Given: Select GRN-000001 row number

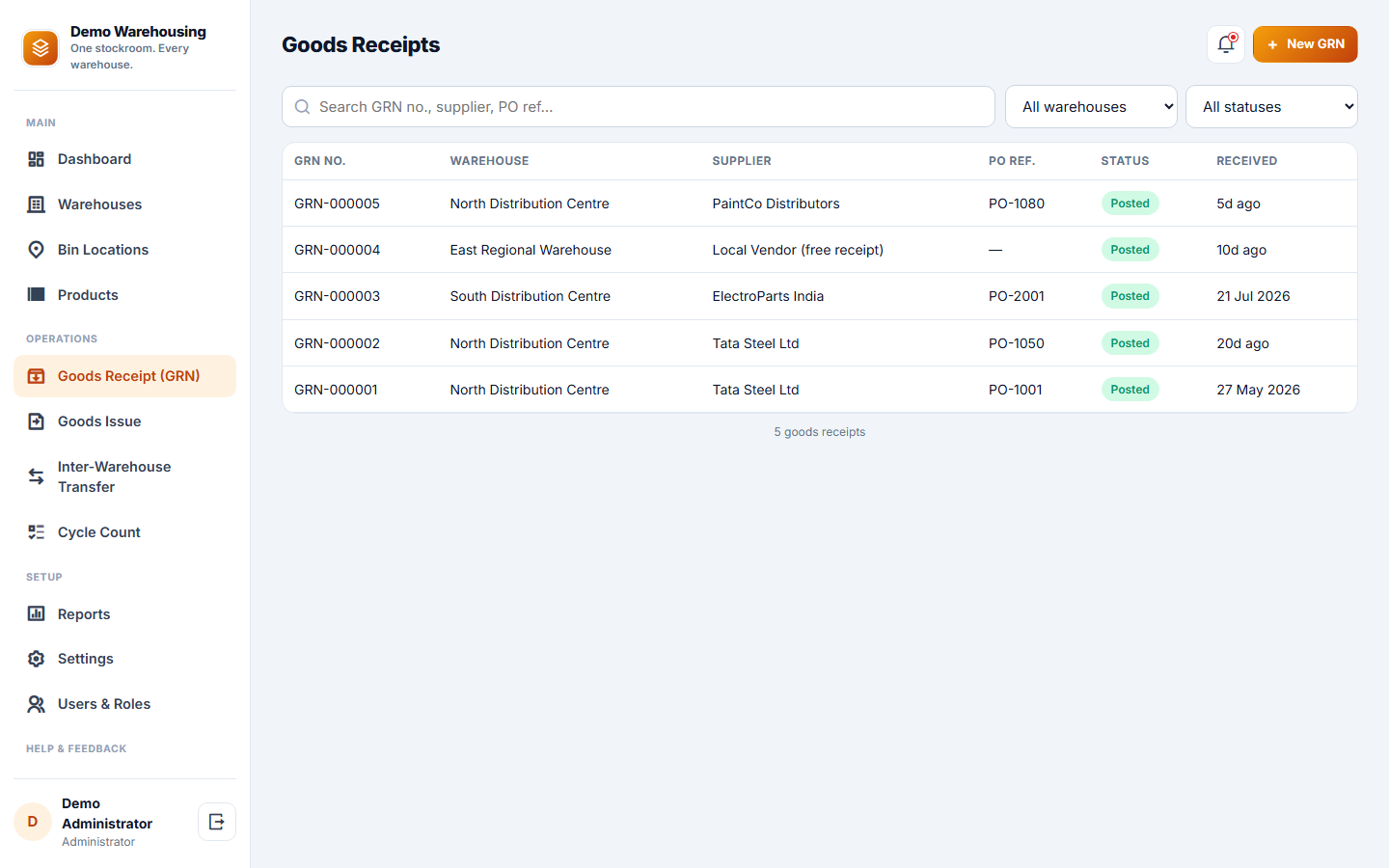Looking at the screenshot, I should pos(336,390).
